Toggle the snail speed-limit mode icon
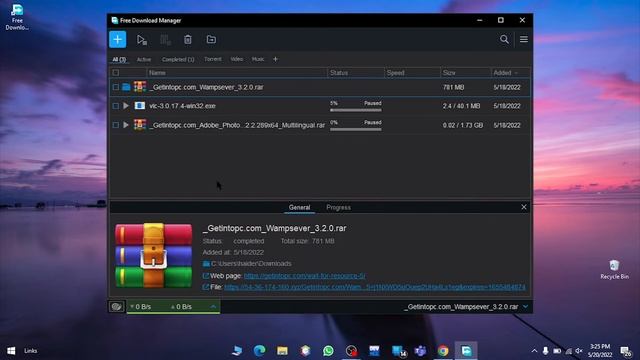Image resolution: width=640 pixels, height=360 pixels. [116, 307]
